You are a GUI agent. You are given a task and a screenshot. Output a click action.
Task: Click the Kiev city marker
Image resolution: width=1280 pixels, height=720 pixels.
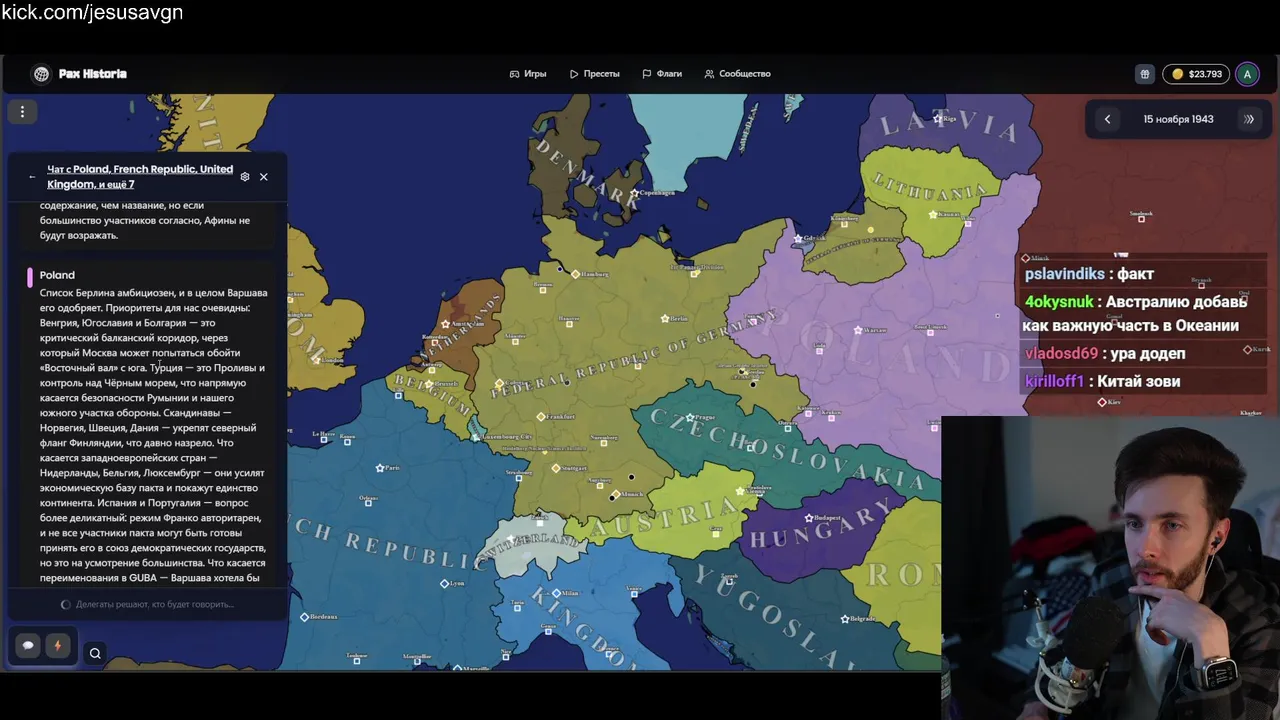1102,402
